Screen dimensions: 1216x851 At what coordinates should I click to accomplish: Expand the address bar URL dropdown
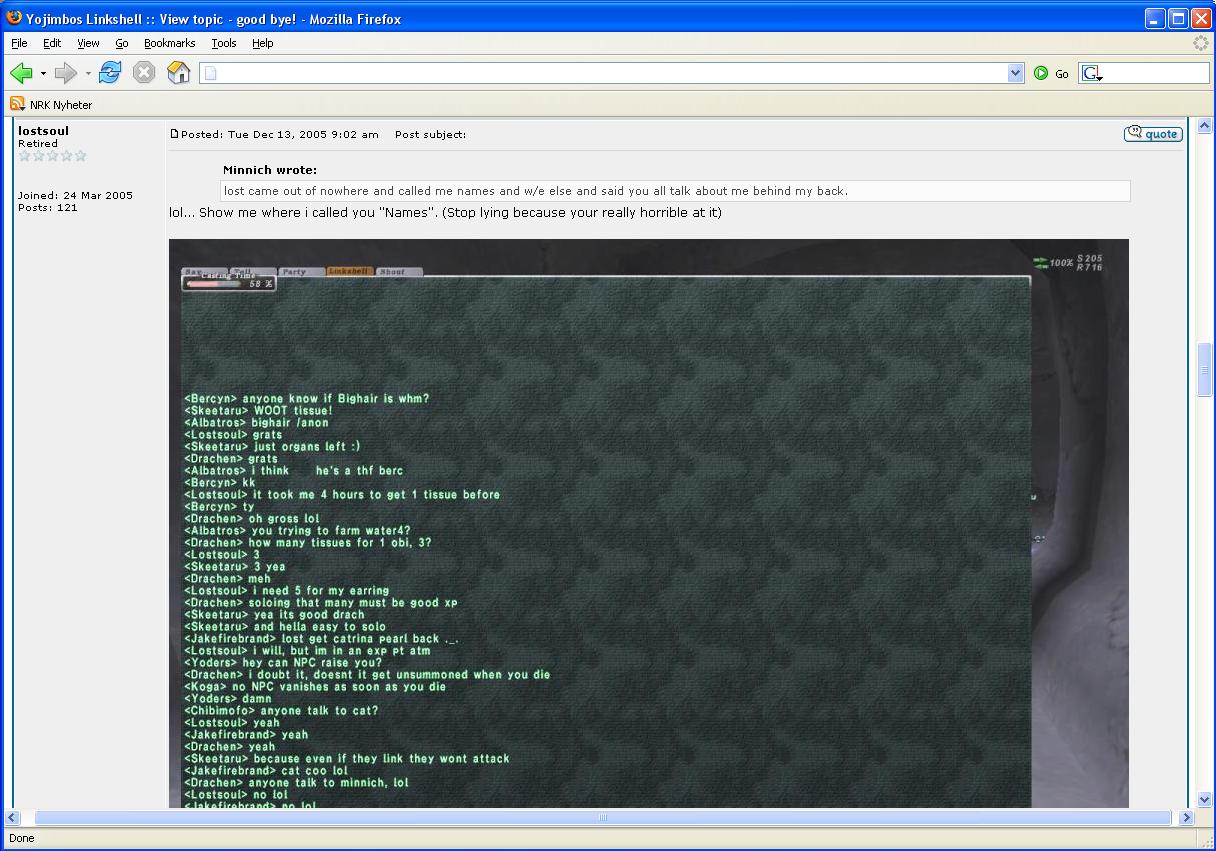click(x=1016, y=73)
